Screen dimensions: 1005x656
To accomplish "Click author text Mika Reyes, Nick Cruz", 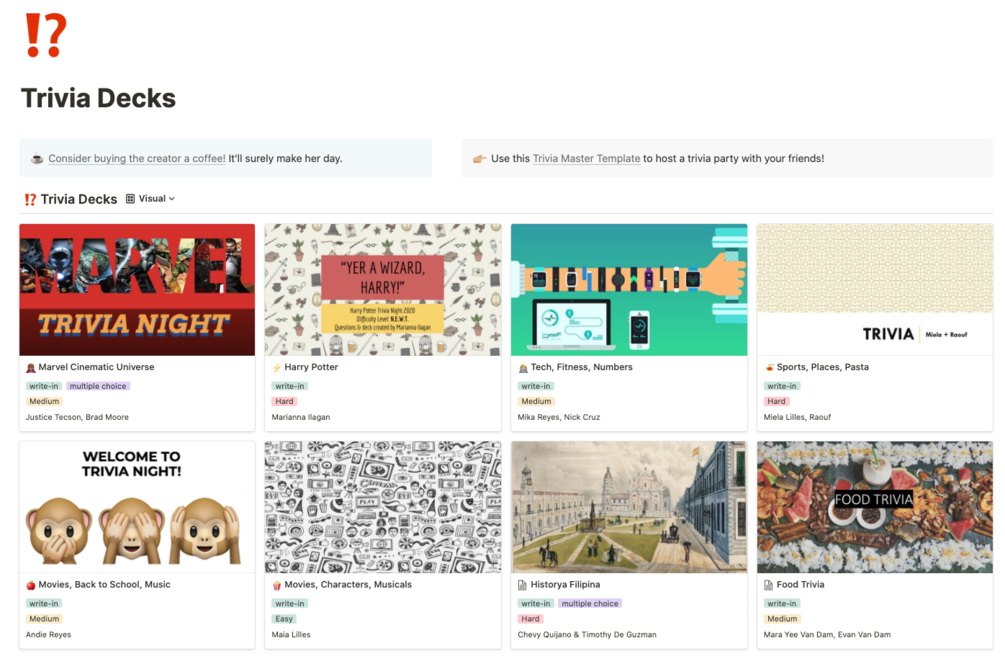I will [x=559, y=417].
